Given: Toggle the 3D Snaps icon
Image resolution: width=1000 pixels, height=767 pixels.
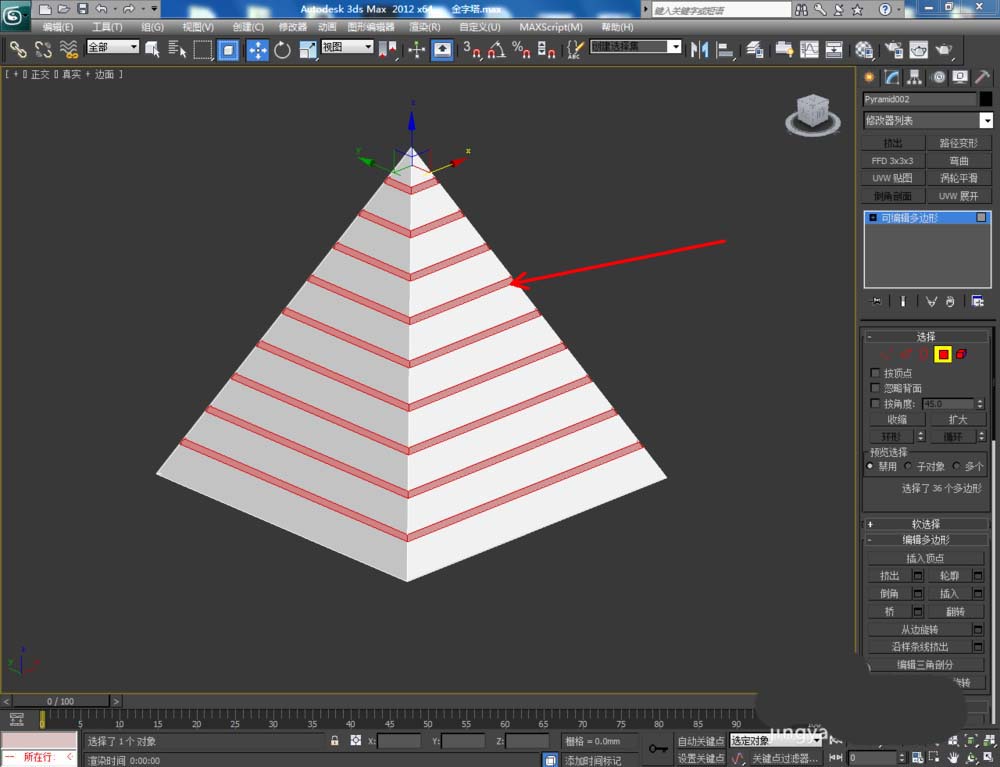Looking at the screenshot, I should coord(471,50).
